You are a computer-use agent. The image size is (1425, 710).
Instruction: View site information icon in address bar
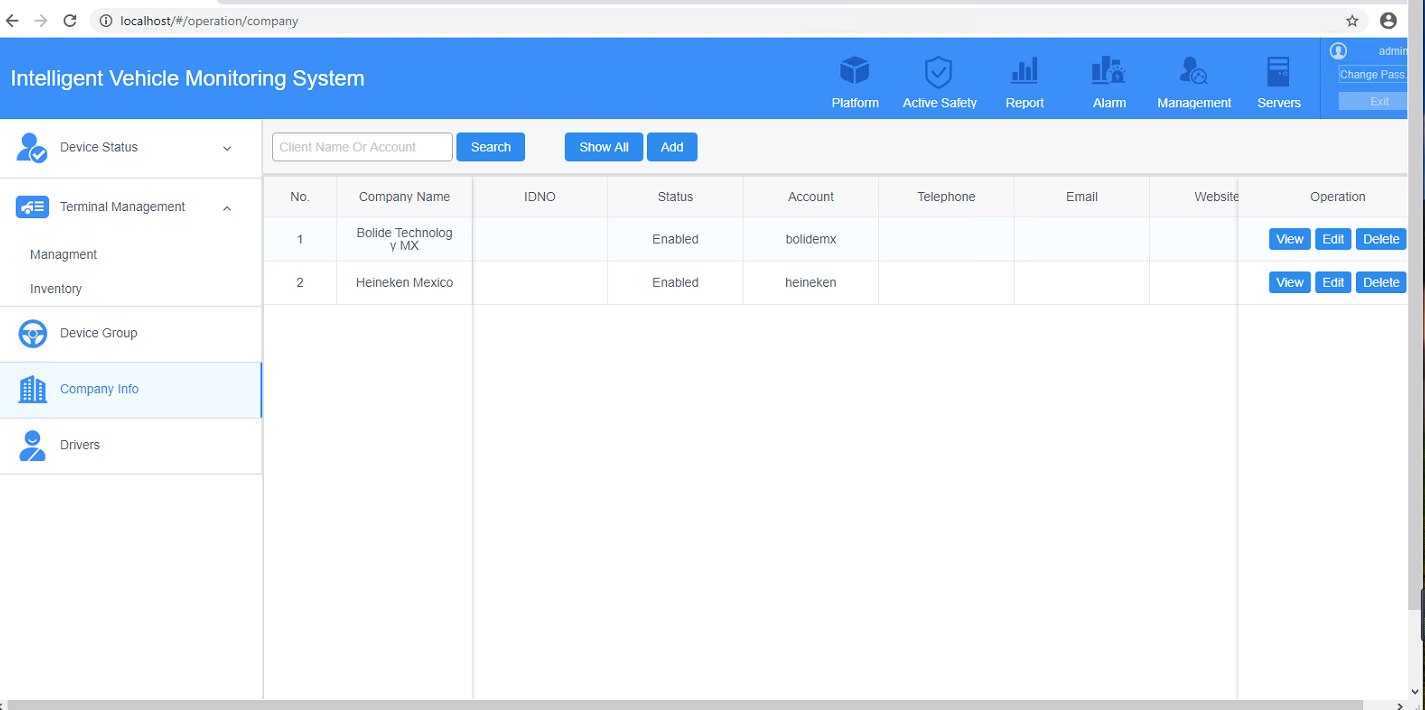click(x=106, y=20)
